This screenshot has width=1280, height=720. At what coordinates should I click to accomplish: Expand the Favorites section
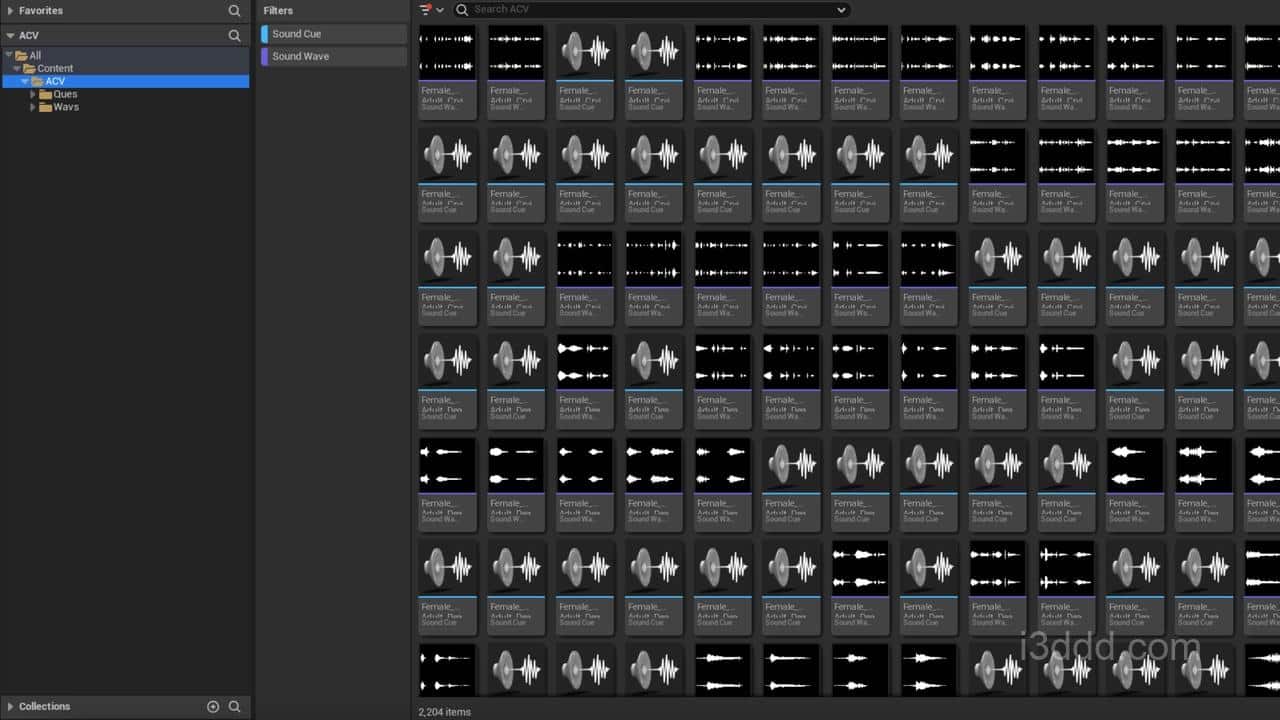tap(10, 11)
